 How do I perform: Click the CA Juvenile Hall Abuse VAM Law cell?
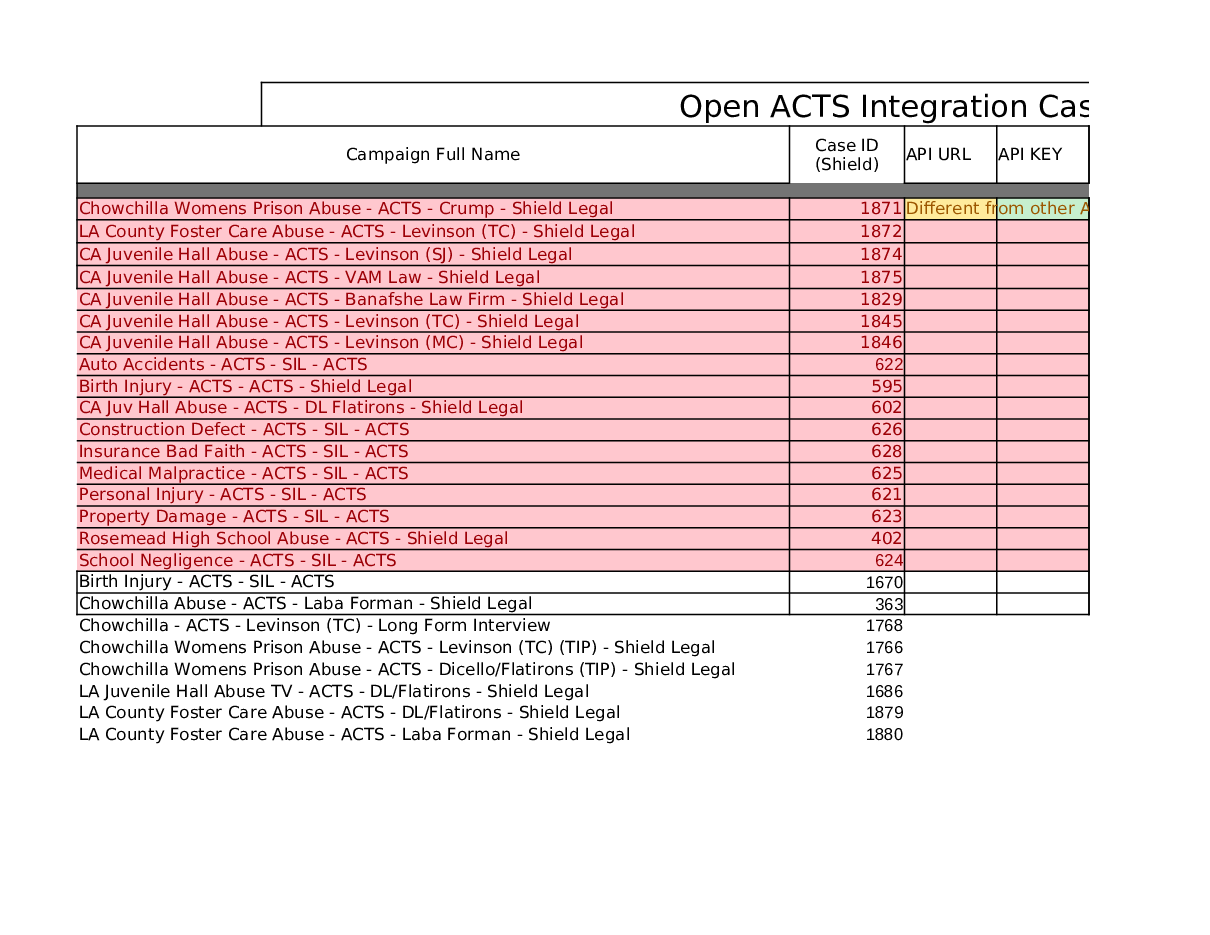point(309,278)
